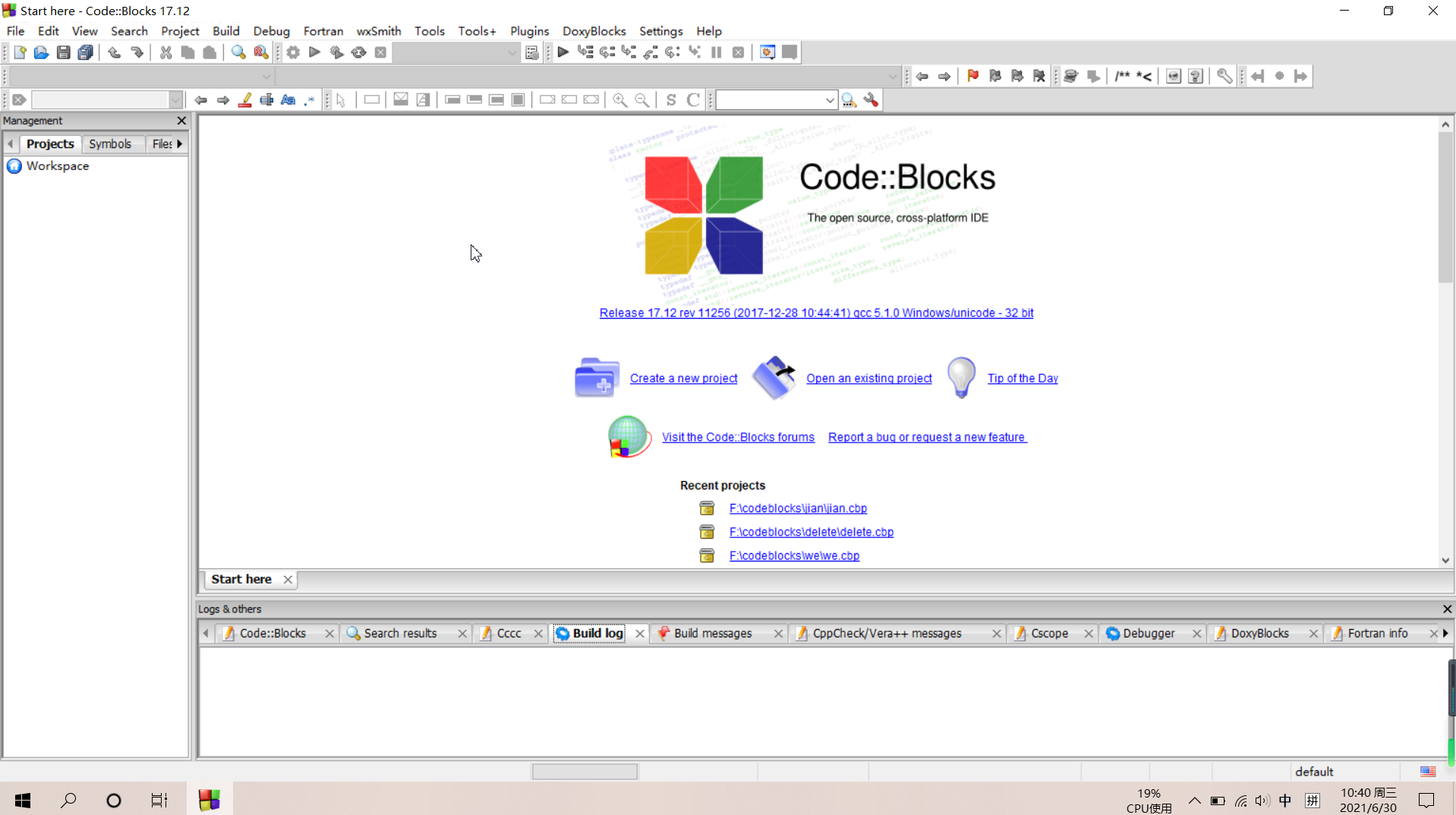Screen dimensions: 1456x815
Task: Click the Zoom in magnifier icon
Action: pyautogui.click(x=620, y=100)
